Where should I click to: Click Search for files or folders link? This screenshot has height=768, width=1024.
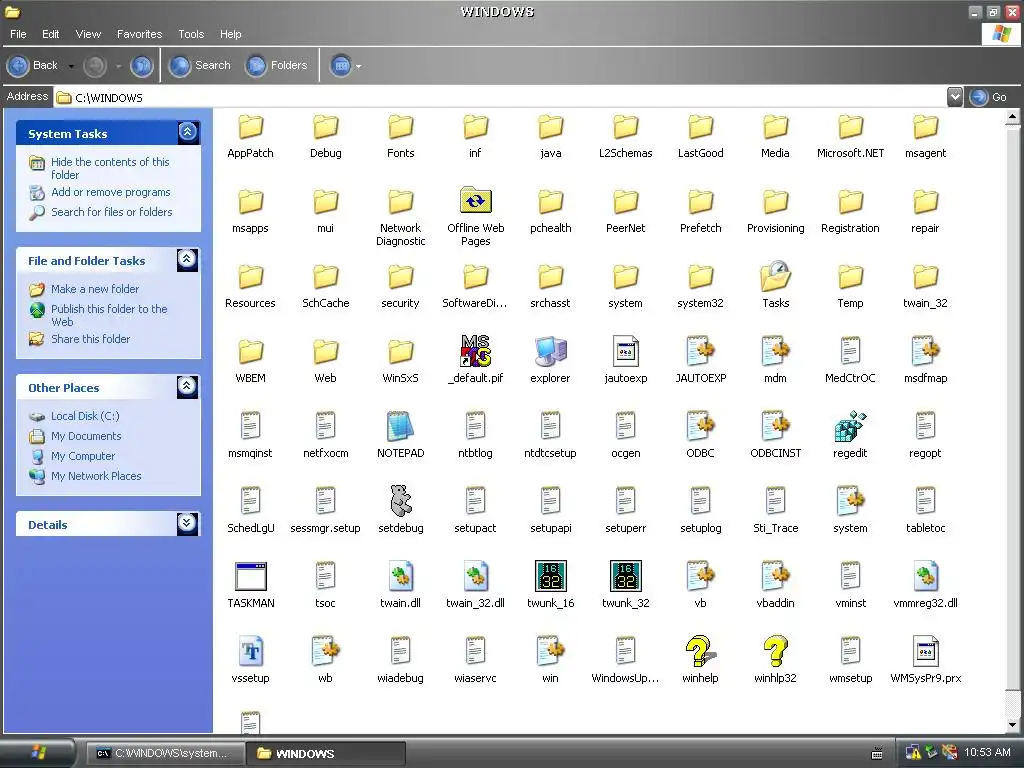(112, 212)
